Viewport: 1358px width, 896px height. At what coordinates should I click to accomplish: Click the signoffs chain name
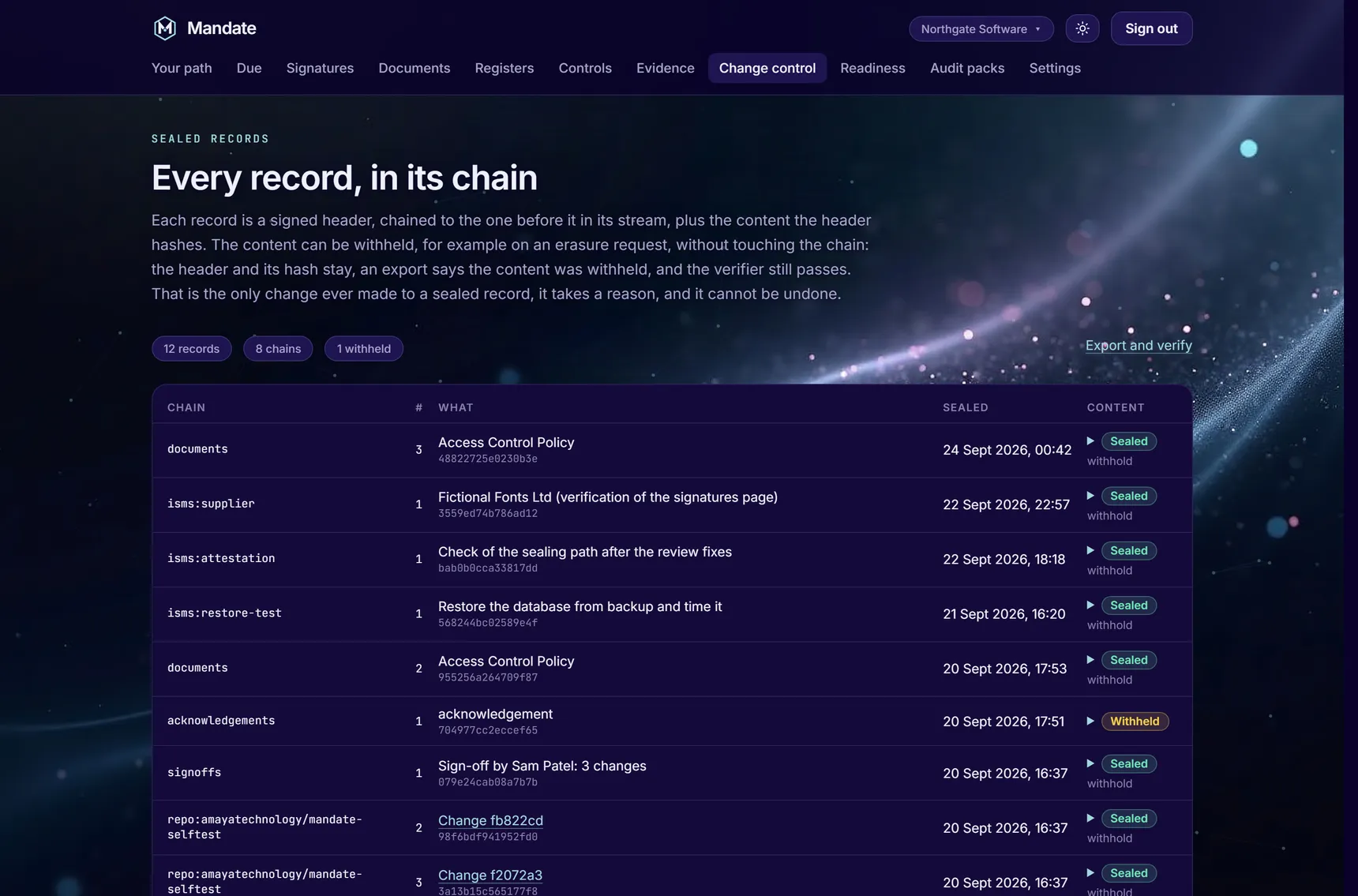[194, 773]
